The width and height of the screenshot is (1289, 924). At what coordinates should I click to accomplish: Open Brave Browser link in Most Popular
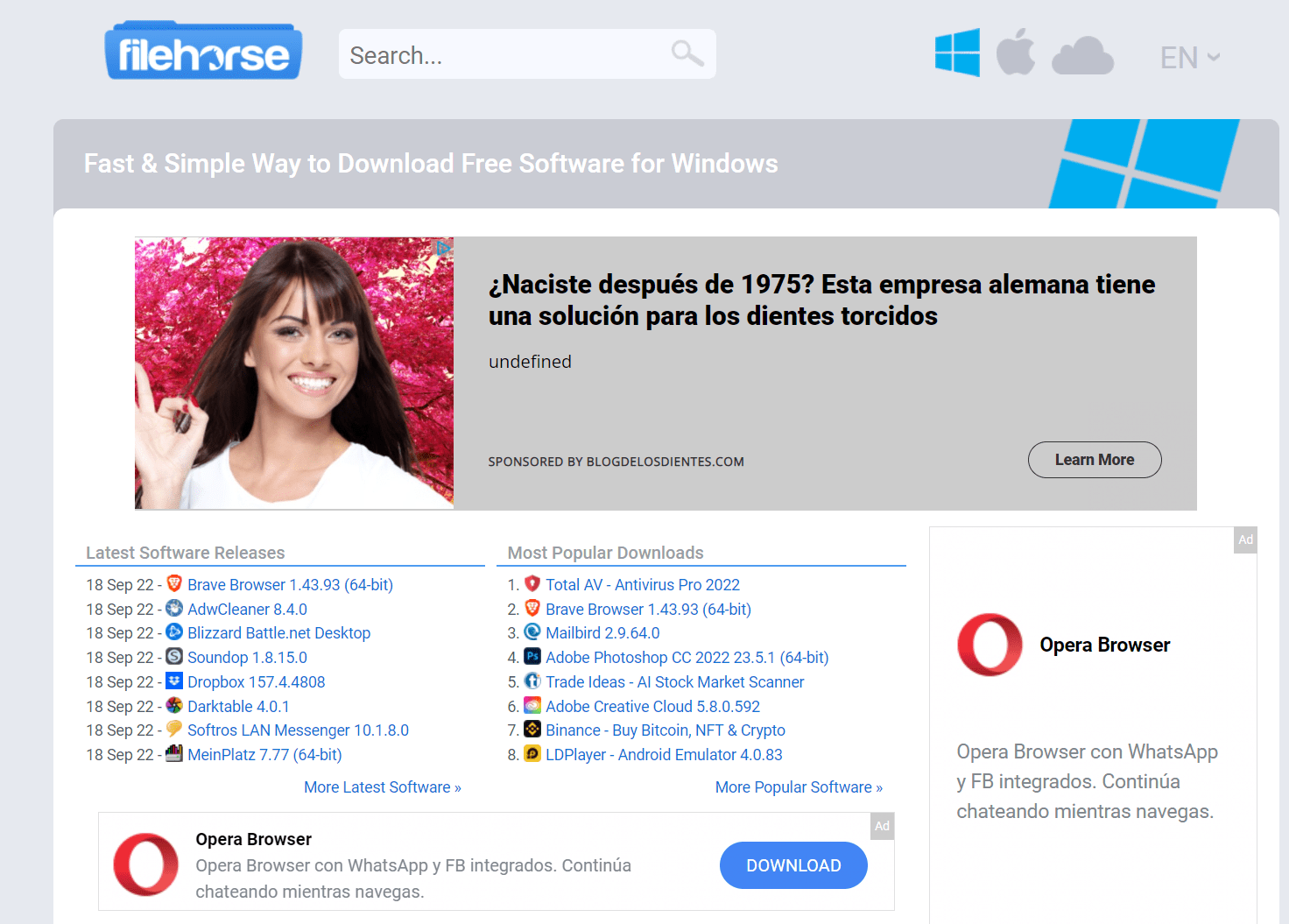pyautogui.click(x=648, y=610)
